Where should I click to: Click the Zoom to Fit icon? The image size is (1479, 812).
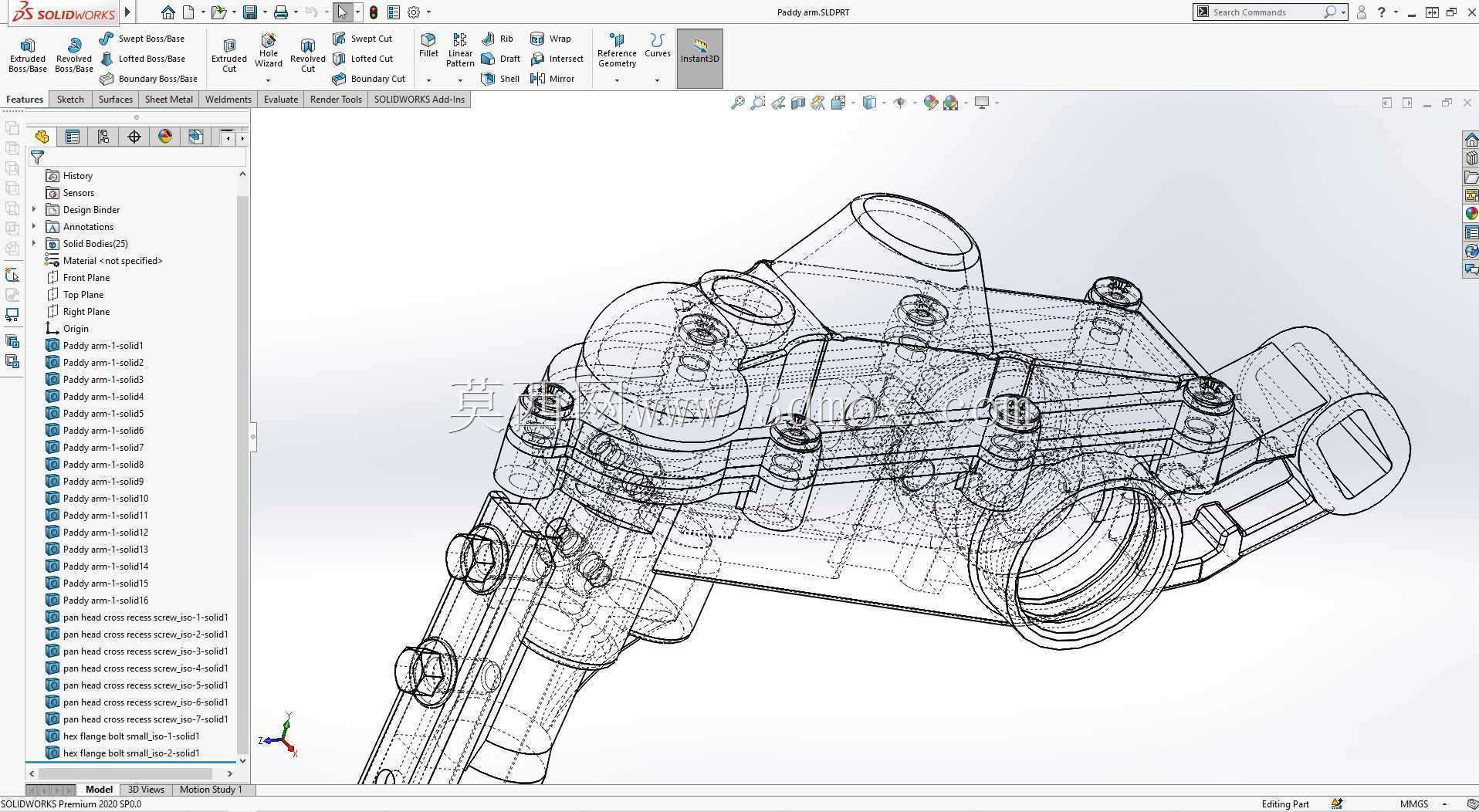[x=738, y=103]
